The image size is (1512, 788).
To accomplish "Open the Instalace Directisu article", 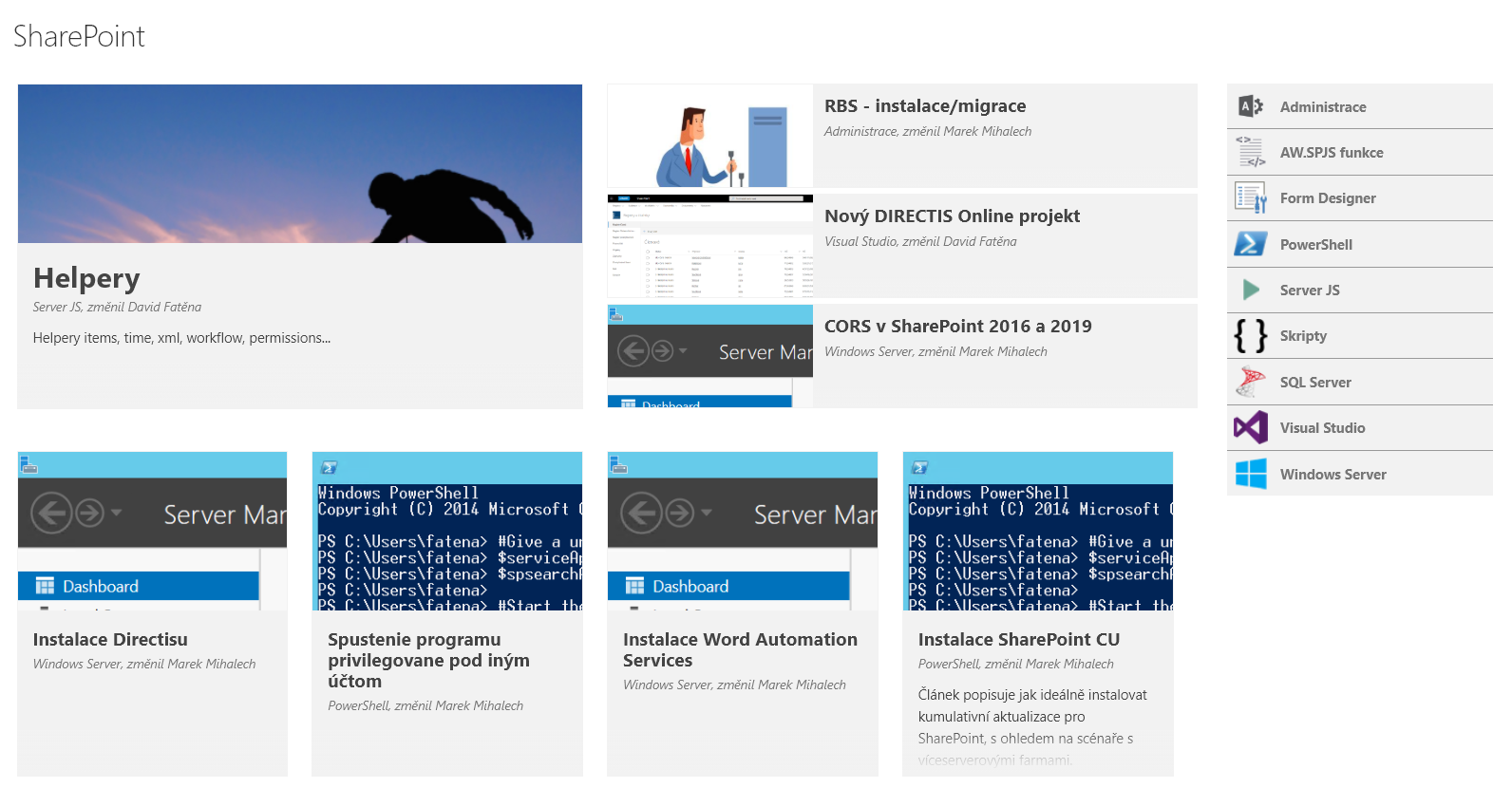I will 110,640.
